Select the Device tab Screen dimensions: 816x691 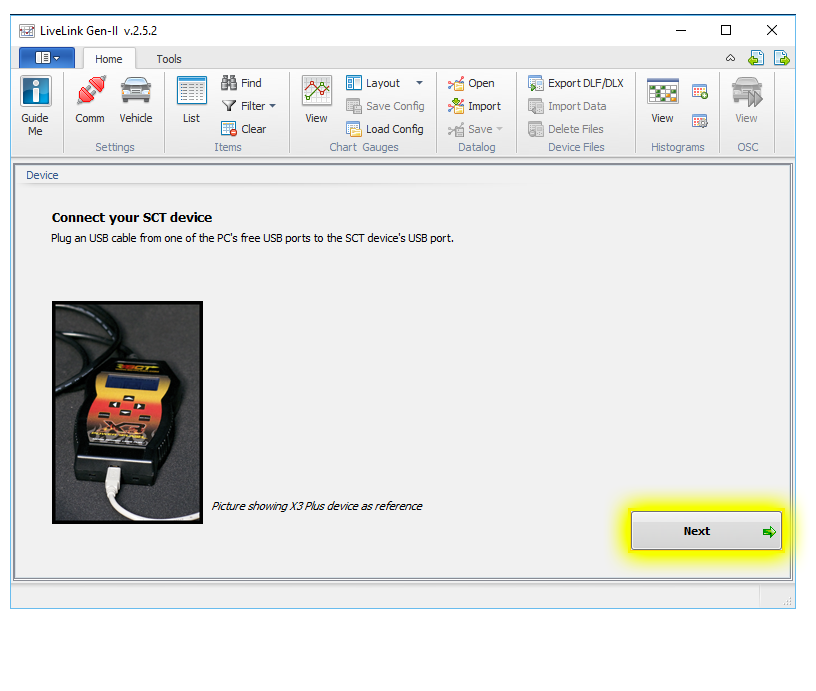point(42,175)
